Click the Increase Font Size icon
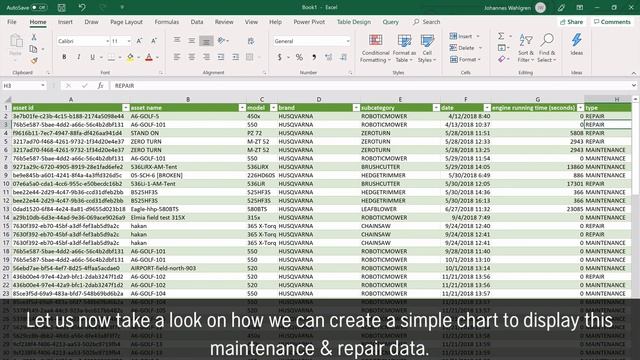 point(139,41)
